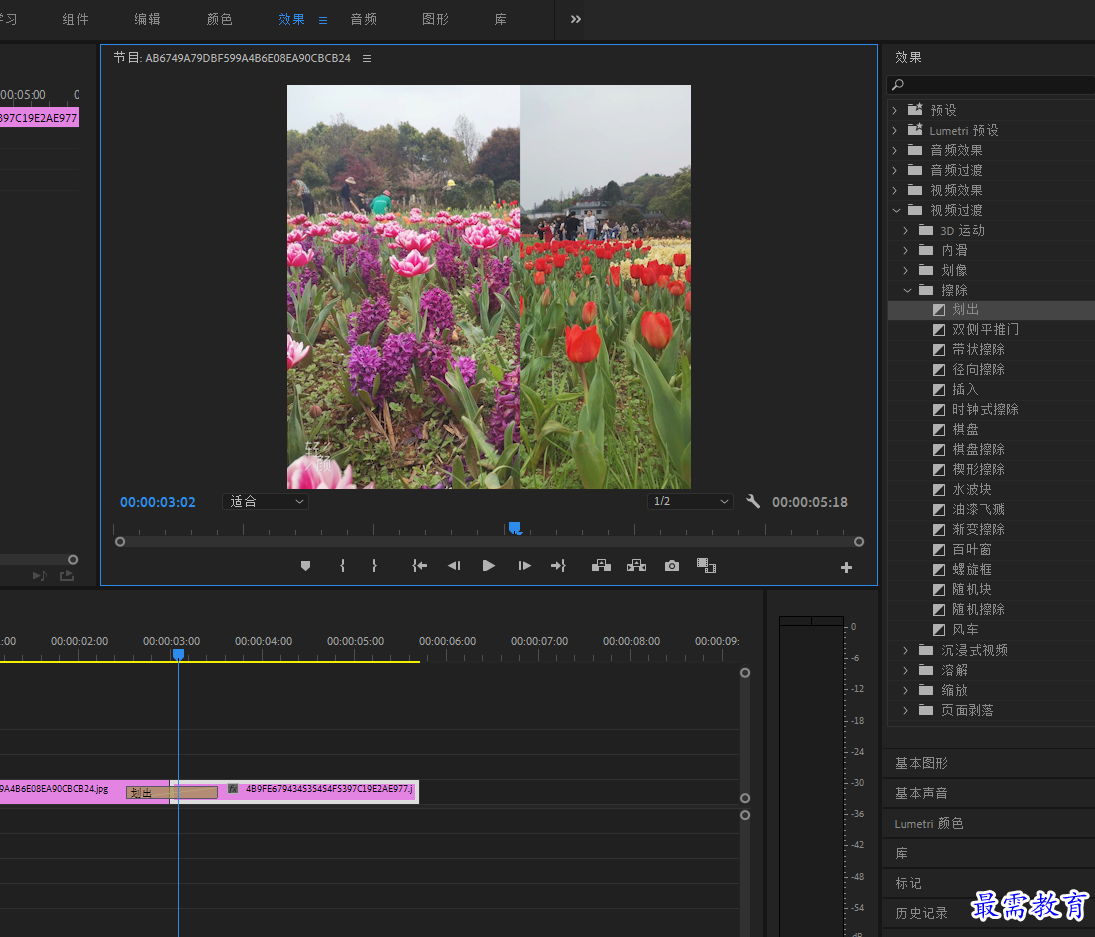
Task: Go to Out point button
Action: pos(559,566)
